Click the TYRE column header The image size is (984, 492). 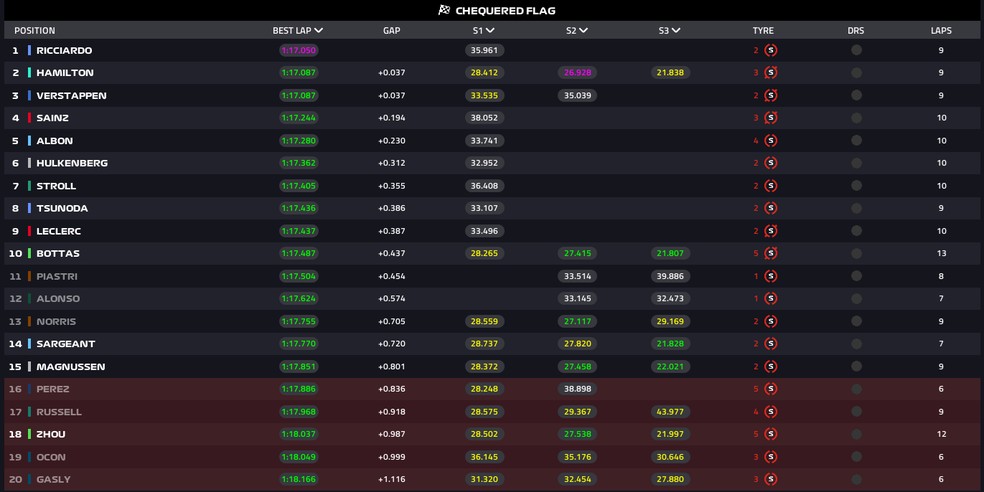tap(763, 30)
